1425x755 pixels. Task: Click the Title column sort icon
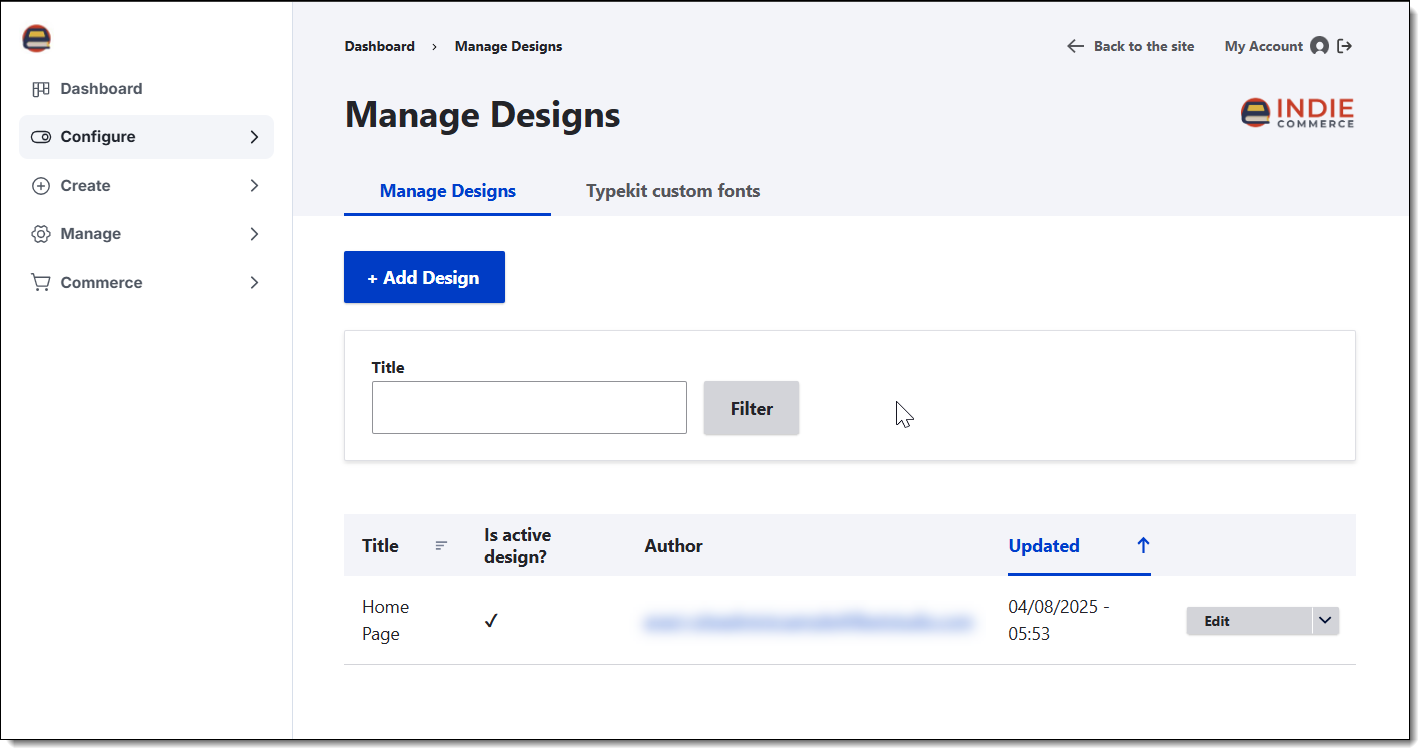click(x=441, y=546)
